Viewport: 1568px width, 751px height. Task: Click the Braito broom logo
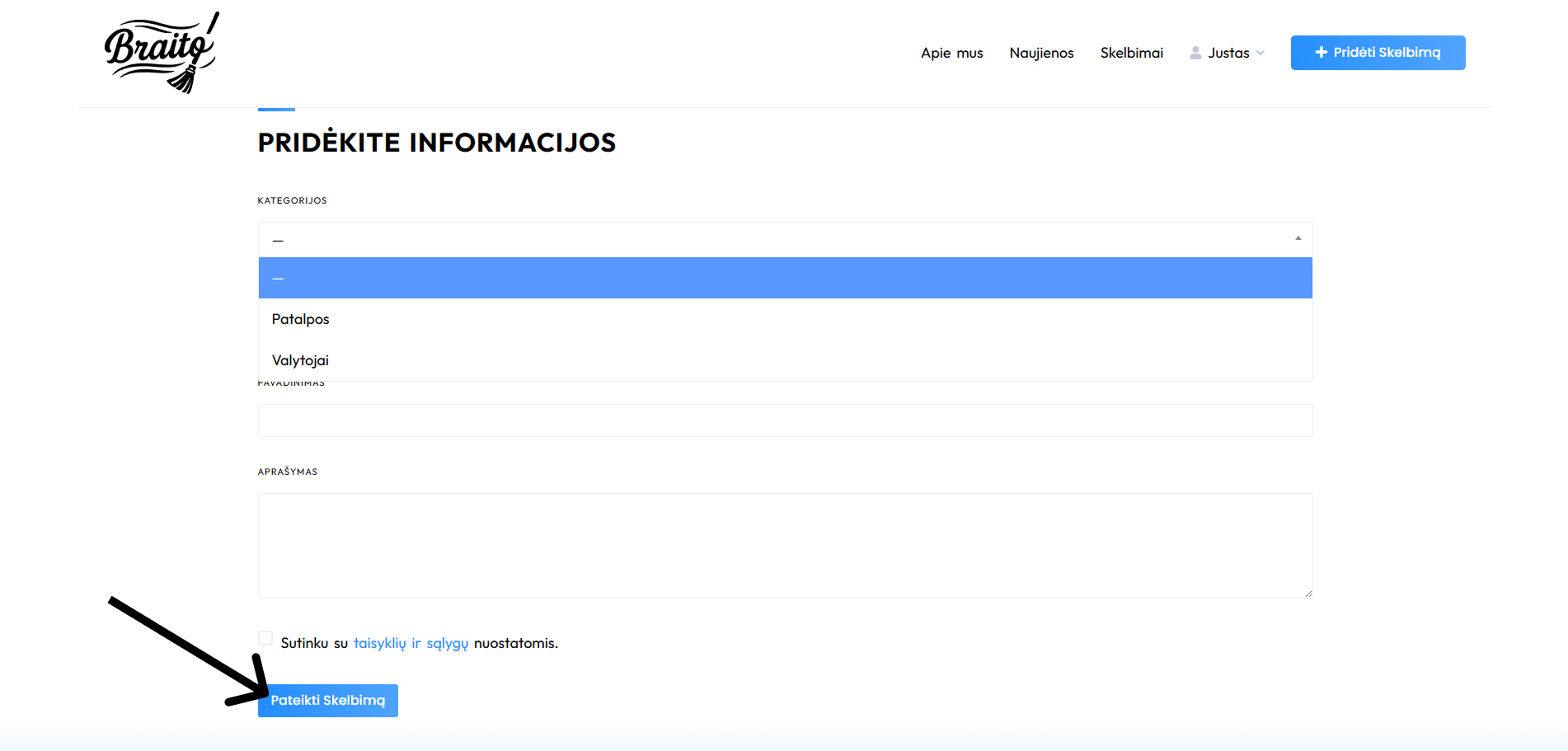point(162,53)
